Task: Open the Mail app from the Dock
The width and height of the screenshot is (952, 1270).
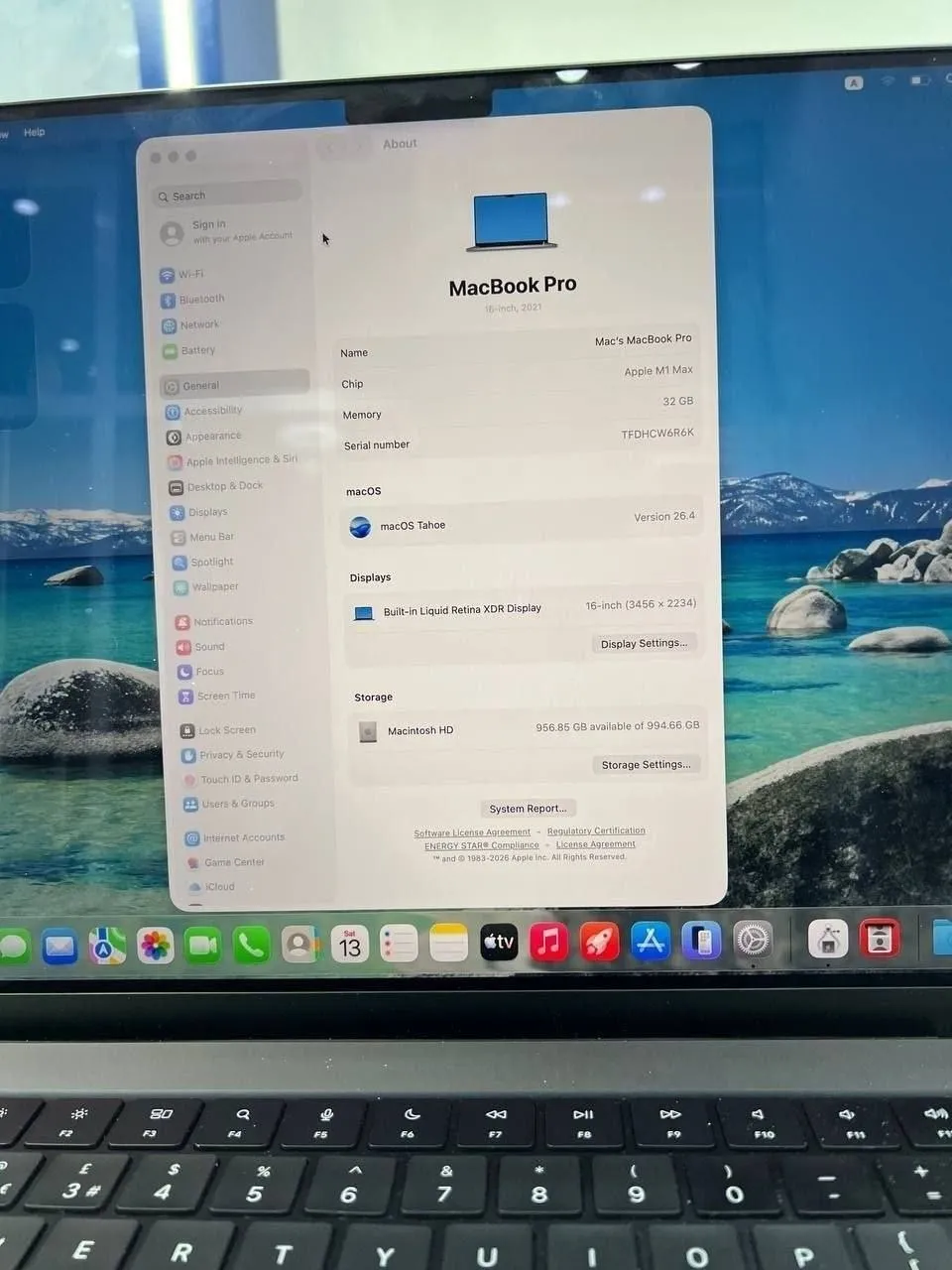Action: point(59,948)
